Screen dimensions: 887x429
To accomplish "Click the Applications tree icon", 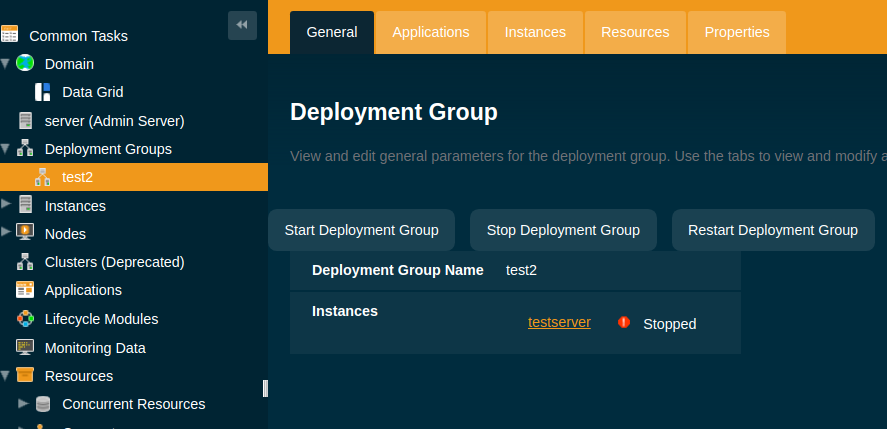I will 25,290.
